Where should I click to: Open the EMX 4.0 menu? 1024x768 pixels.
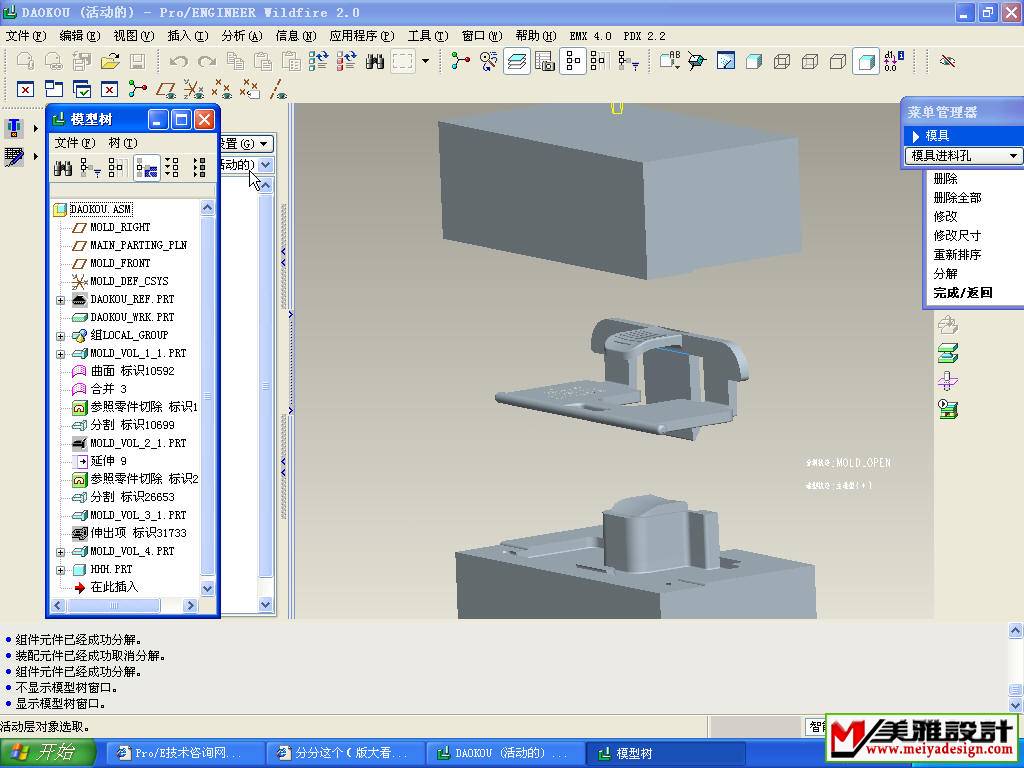pyautogui.click(x=590, y=36)
